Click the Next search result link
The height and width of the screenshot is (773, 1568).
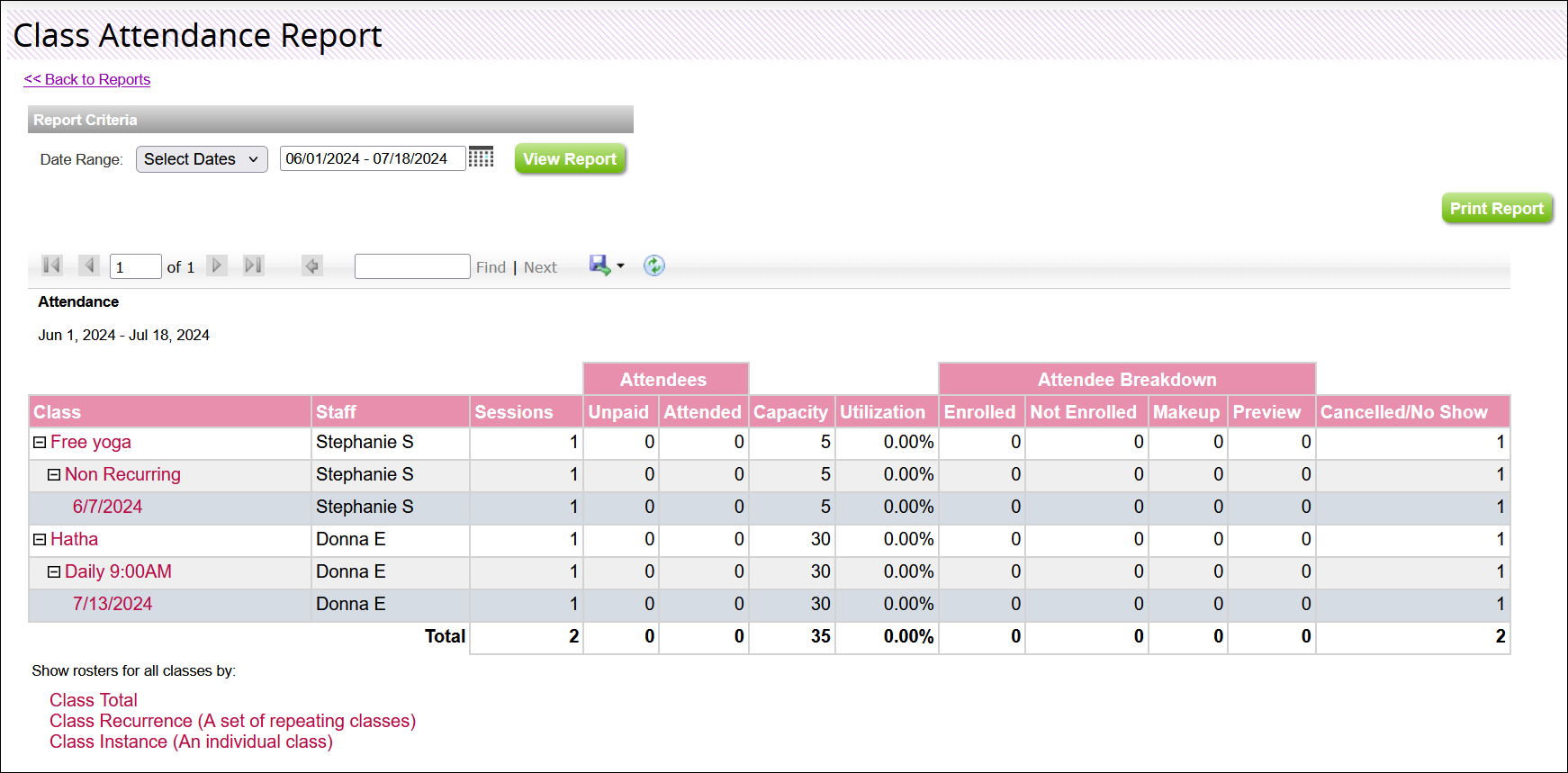pos(540,267)
